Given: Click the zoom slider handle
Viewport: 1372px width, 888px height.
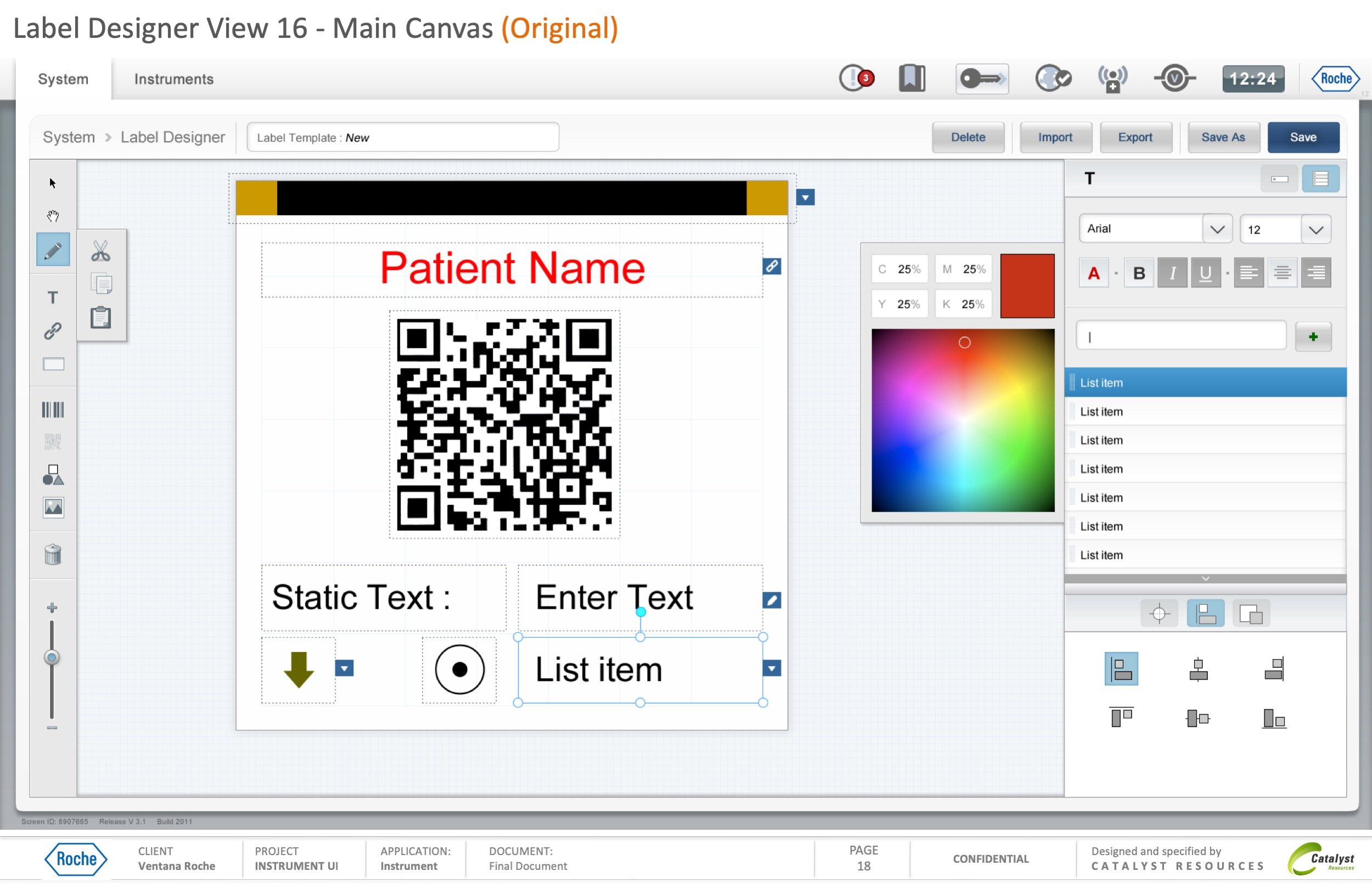Looking at the screenshot, I should pyautogui.click(x=52, y=658).
